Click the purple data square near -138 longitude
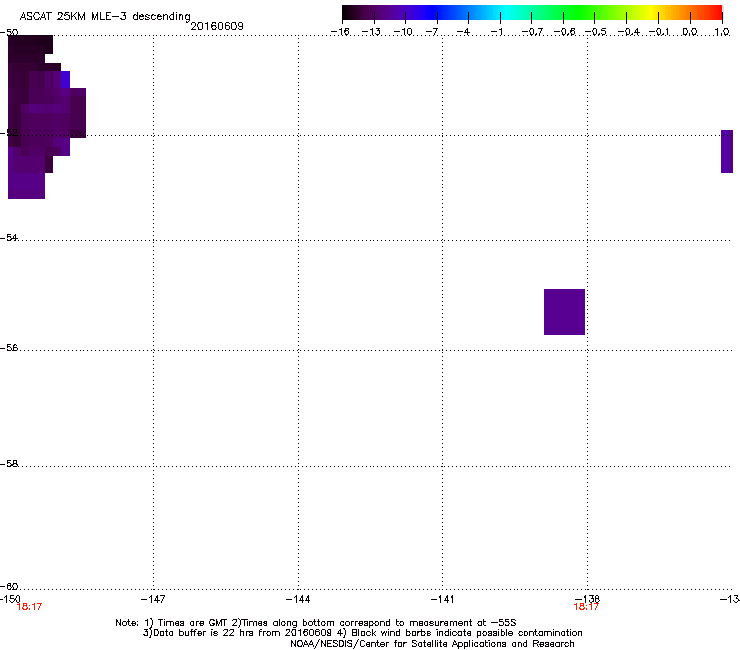This screenshot has width=740, height=650. (564, 312)
